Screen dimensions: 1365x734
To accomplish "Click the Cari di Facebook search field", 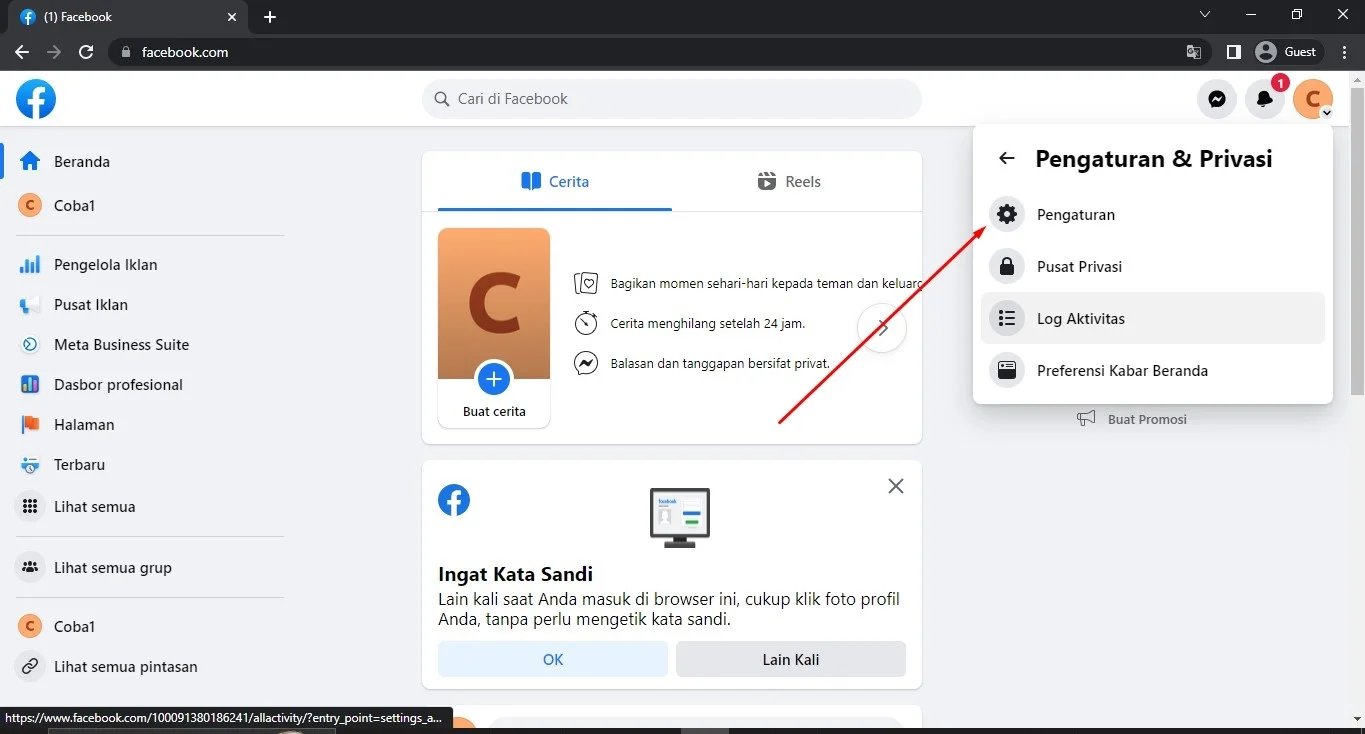I will 672,99.
